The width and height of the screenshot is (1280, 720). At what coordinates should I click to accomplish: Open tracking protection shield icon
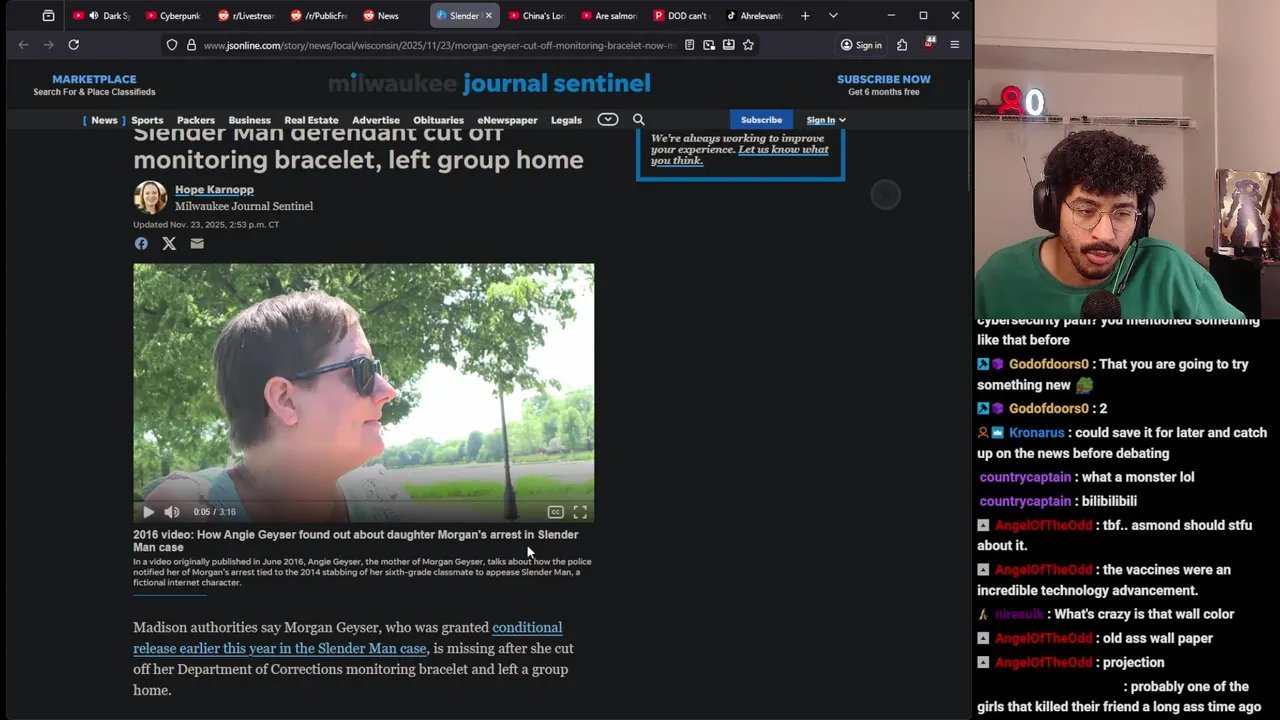tap(172, 45)
